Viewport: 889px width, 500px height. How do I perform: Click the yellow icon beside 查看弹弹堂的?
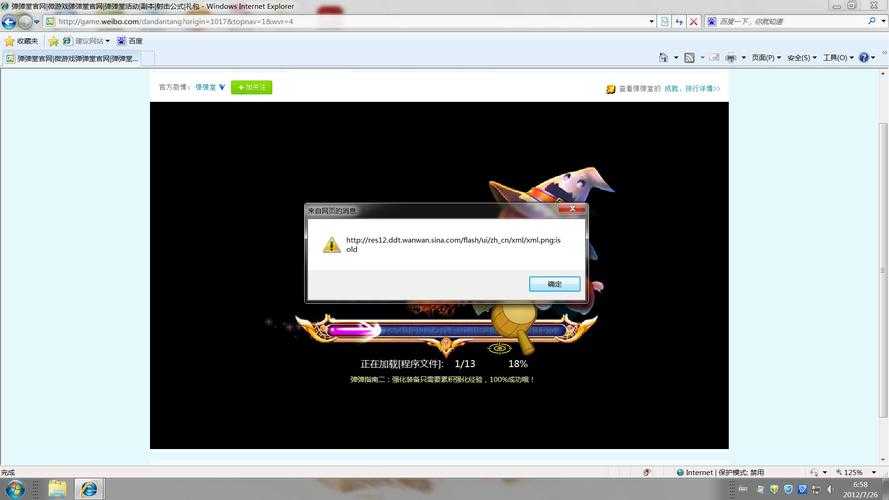point(611,89)
